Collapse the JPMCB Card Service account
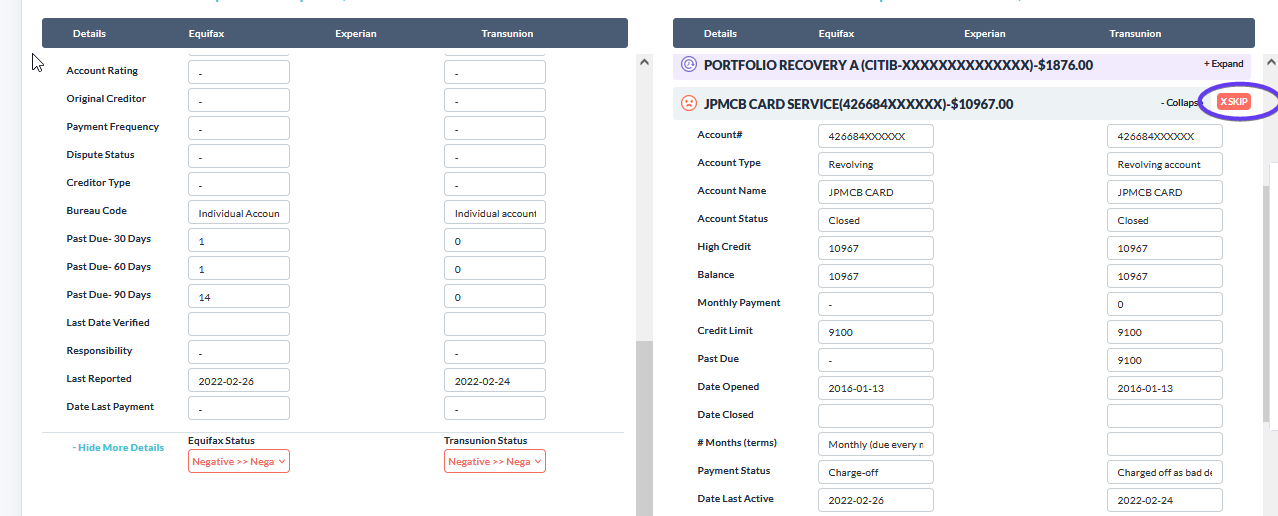Viewport: 1278px width, 516px height. [x=1180, y=103]
